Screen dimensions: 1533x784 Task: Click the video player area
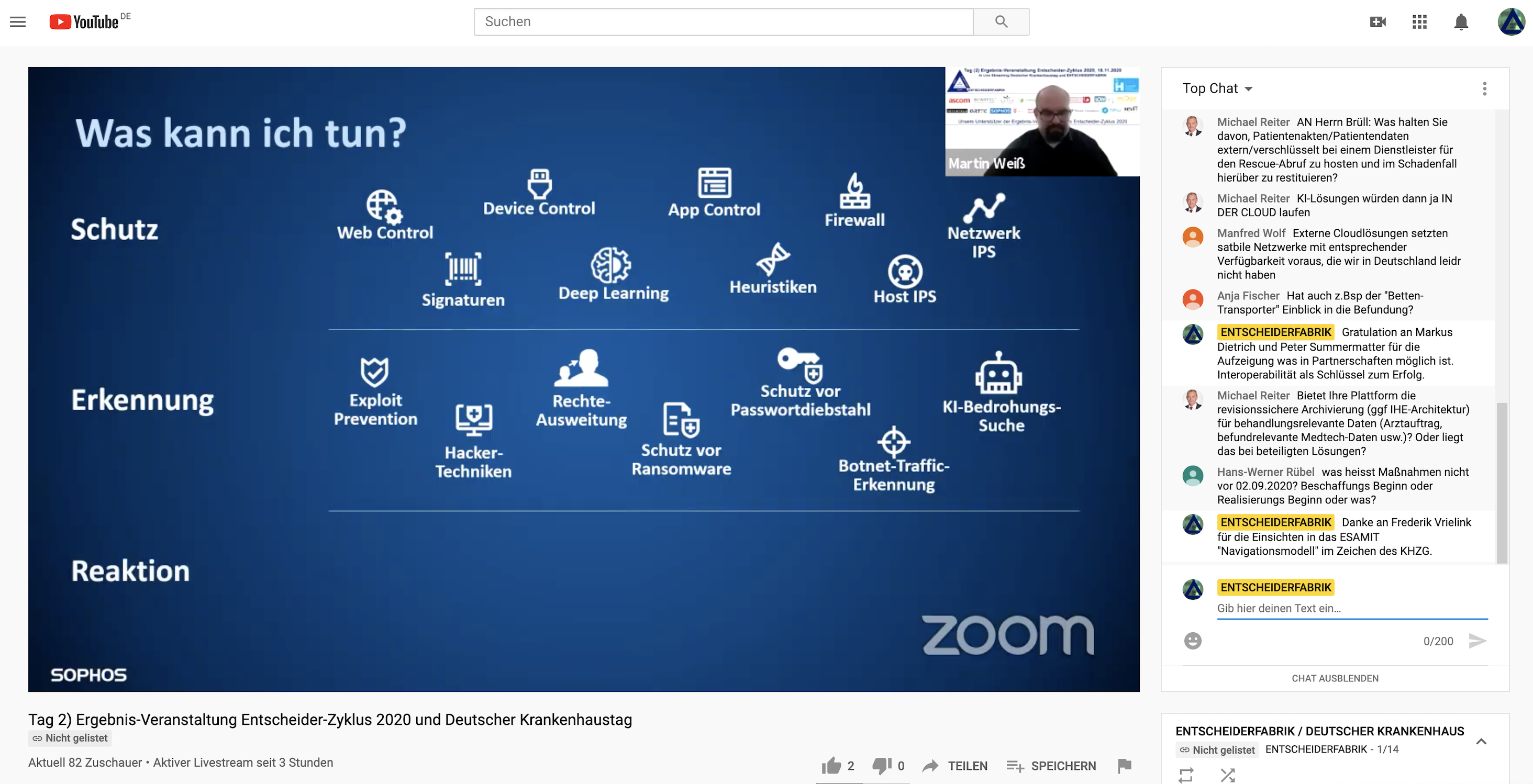pyautogui.click(x=584, y=379)
